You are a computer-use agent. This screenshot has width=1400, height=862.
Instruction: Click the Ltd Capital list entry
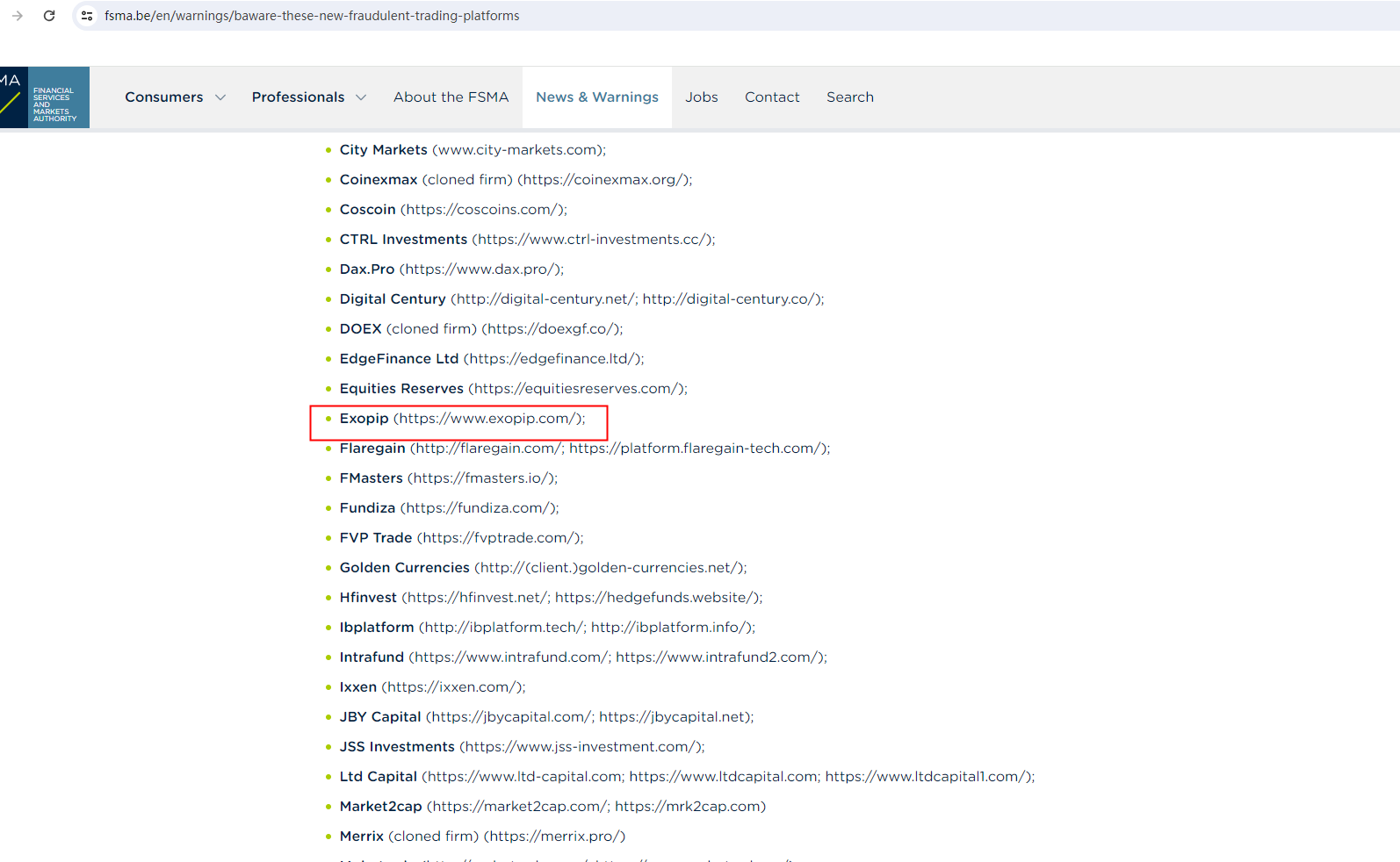686,777
